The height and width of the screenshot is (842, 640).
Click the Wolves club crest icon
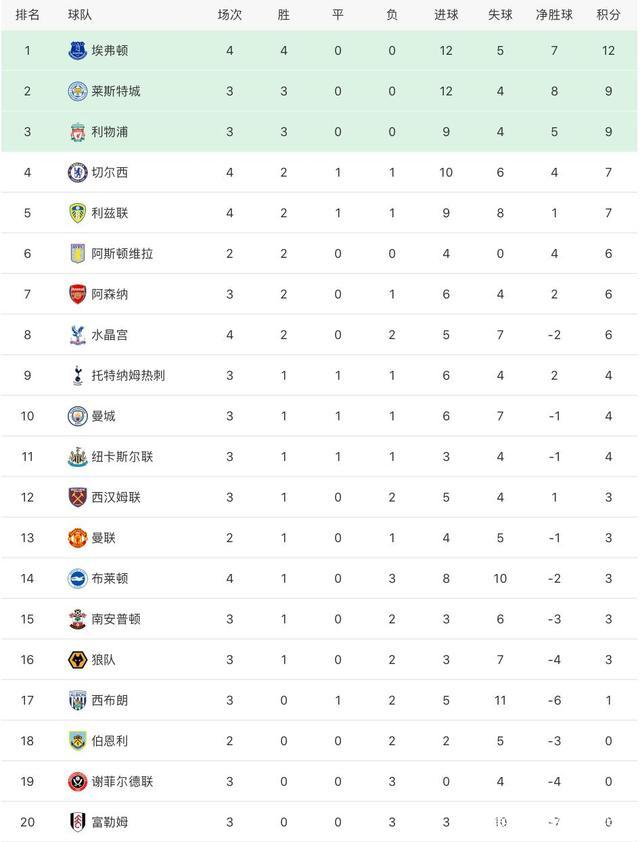point(78,660)
